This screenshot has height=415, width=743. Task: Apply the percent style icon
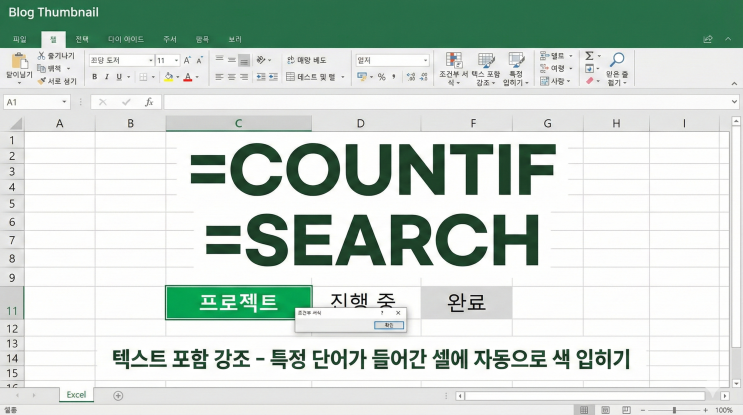pyautogui.click(x=381, y=77)
